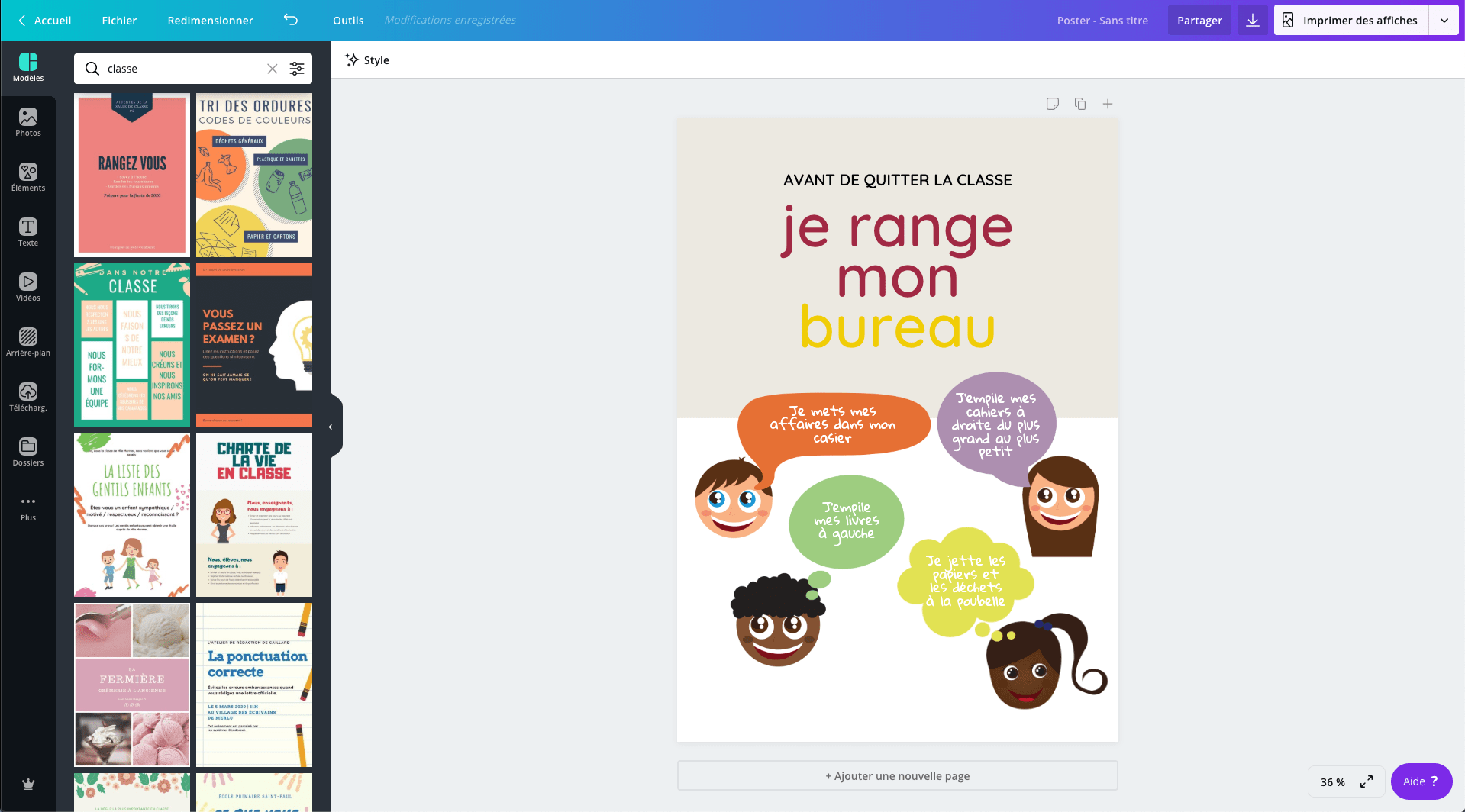Click the download icon

1253,21
